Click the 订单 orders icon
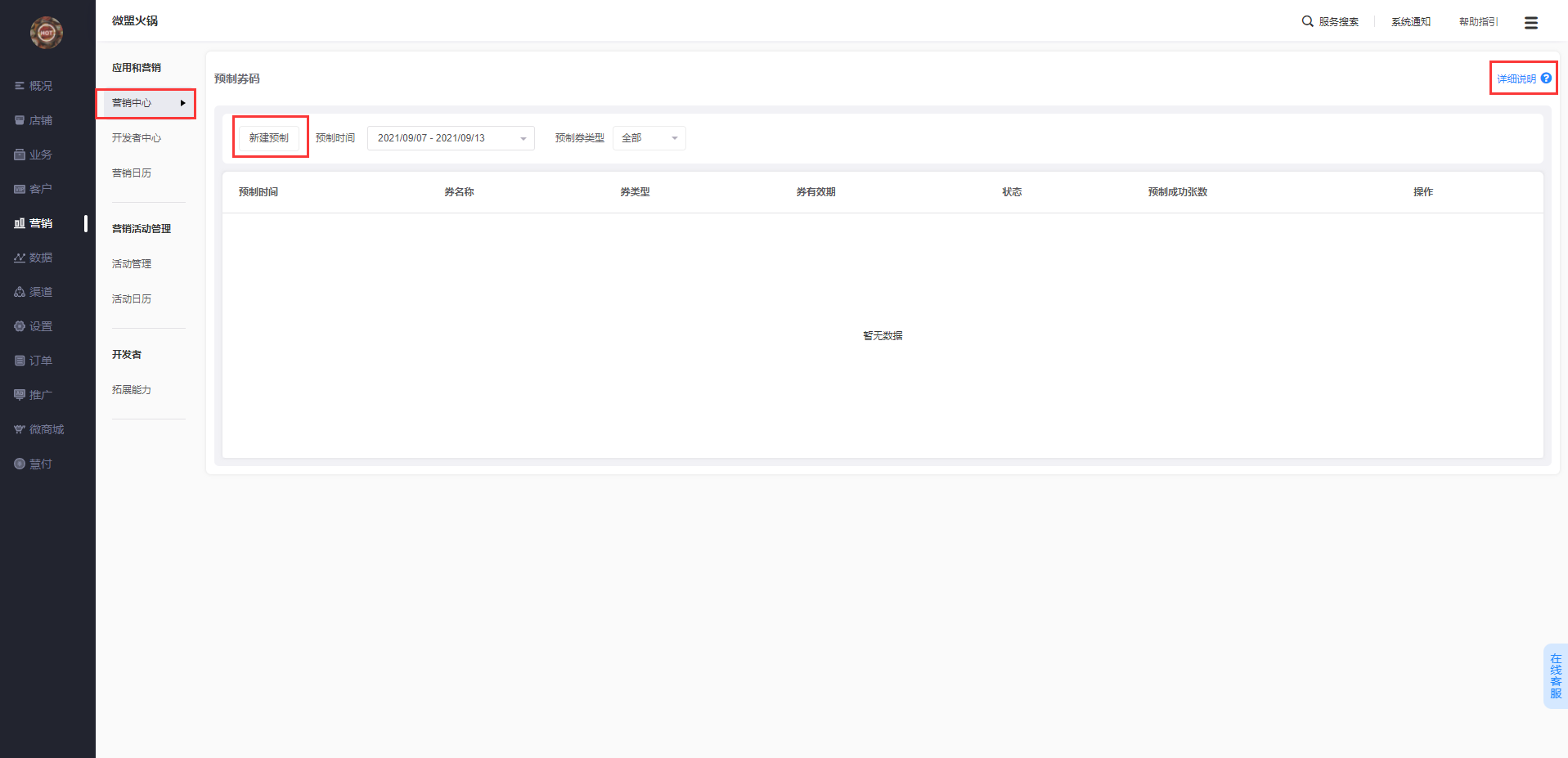Viewport: 1568px width, 758px height. (x=20, y=361)
